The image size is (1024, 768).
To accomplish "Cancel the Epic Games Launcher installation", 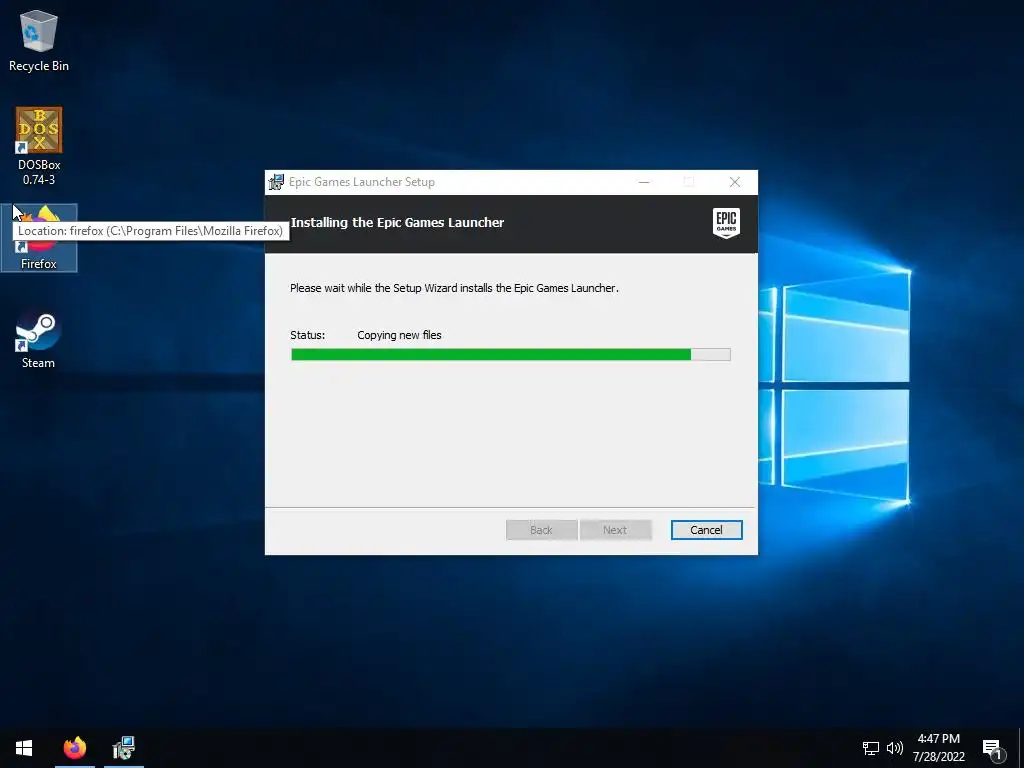I will pos(706,530).
